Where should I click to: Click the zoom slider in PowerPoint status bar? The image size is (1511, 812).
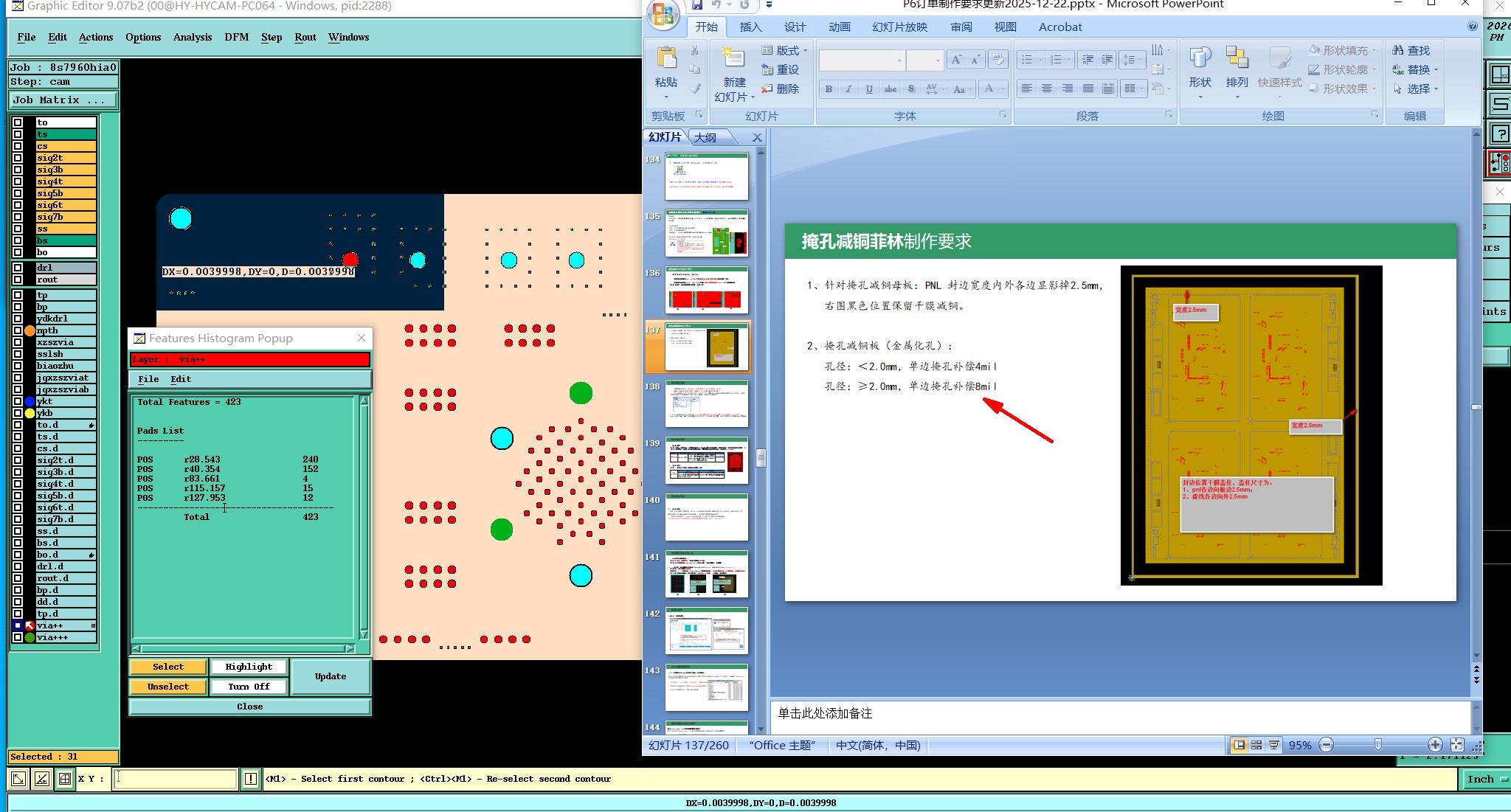click(1377, 746)
